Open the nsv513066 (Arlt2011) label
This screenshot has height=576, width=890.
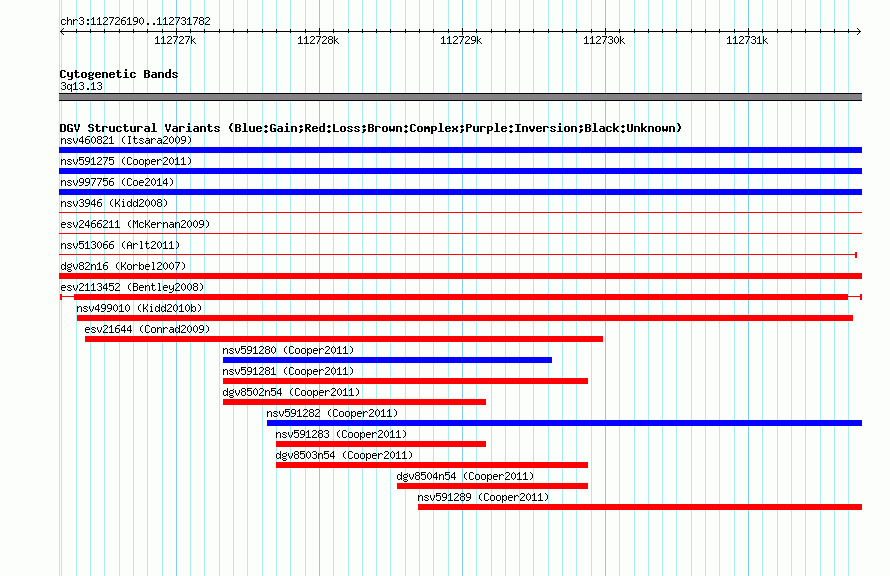point(120,245)
